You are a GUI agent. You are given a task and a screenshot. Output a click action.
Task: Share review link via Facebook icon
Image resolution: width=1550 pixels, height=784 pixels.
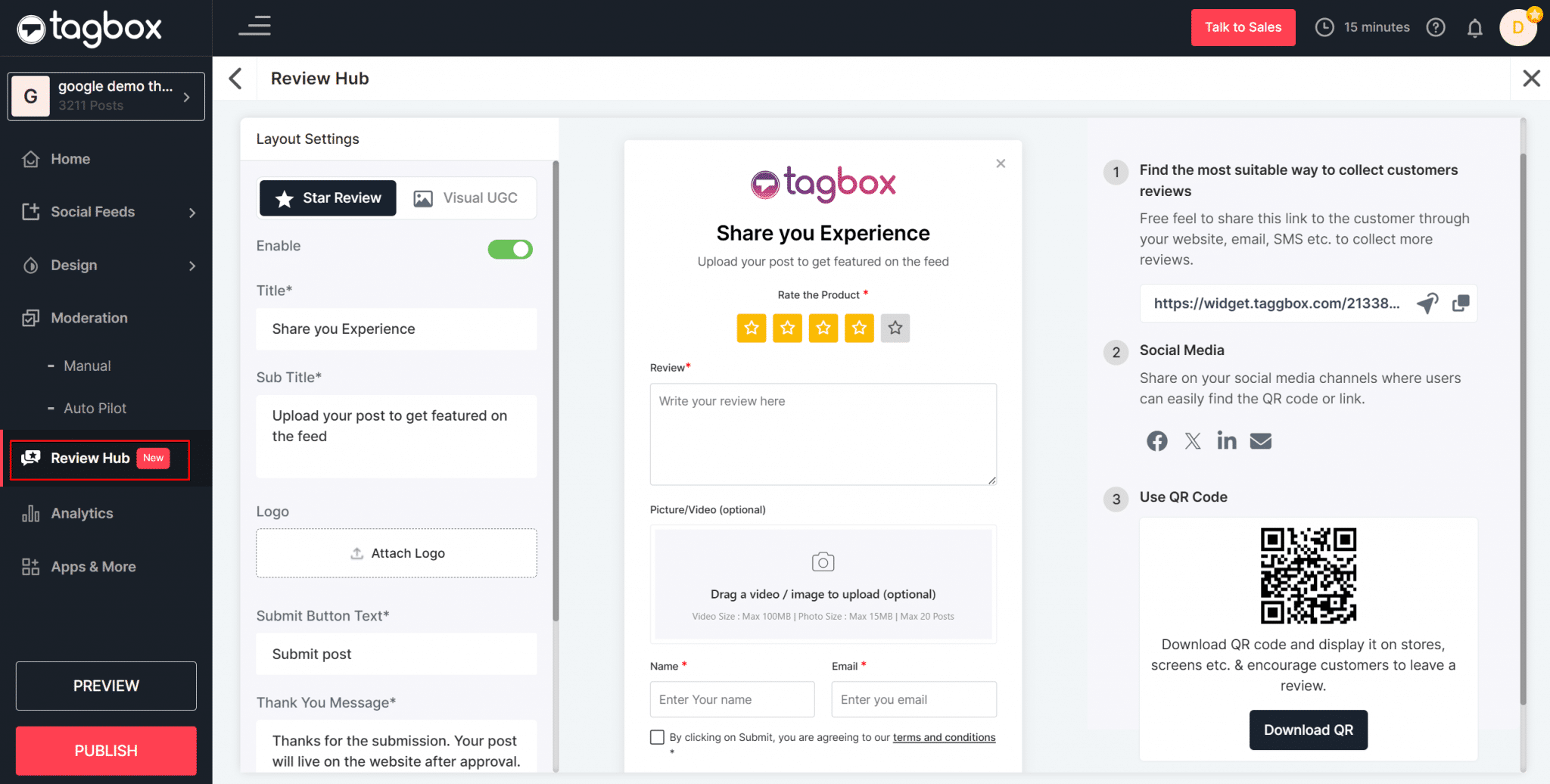pyautogui.click(x=1156, y=440)
